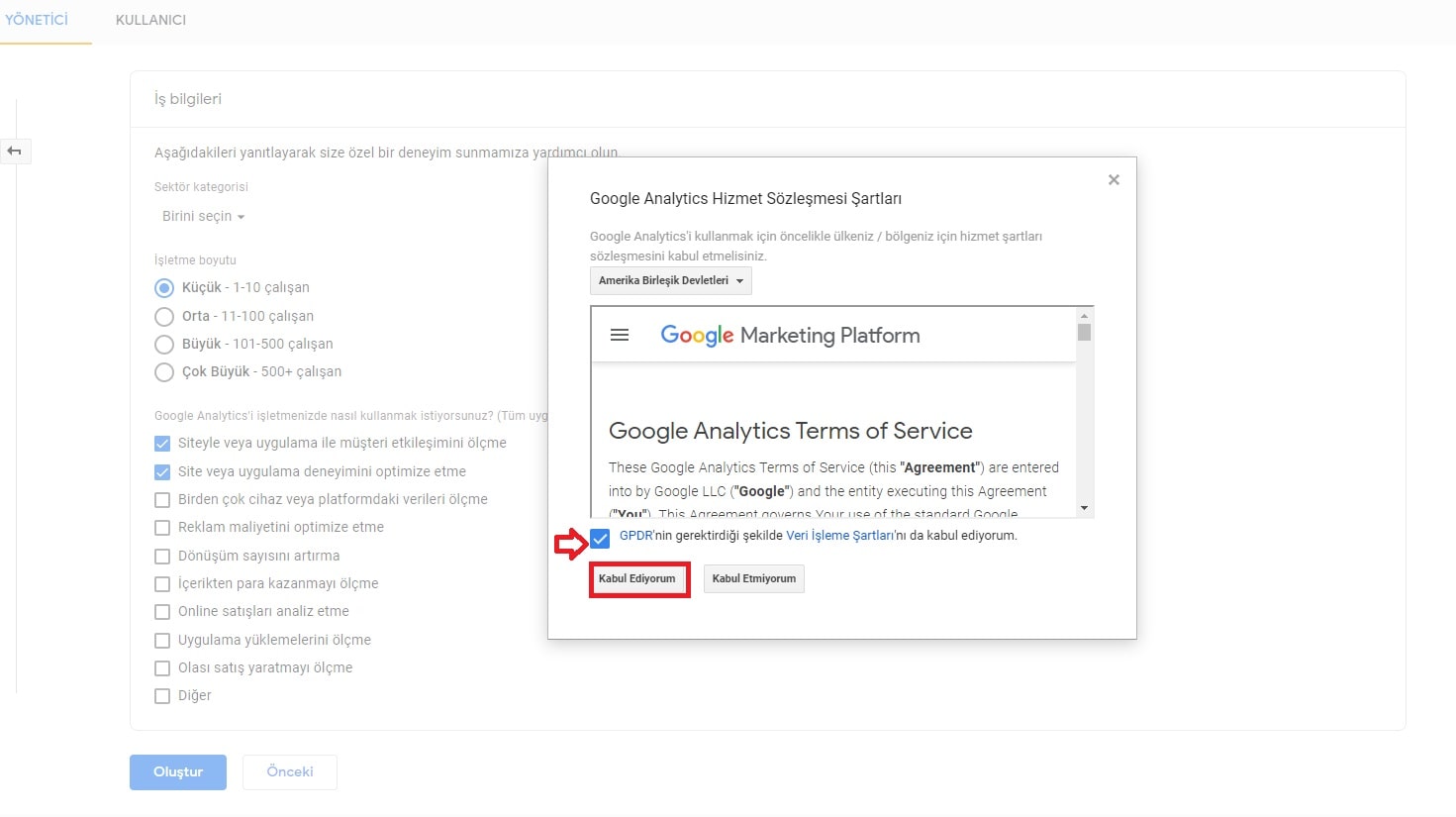This screenshot has height=817, width=1456.
Task: Check 'Online satışları analiz etme' option
Action: click(162, 612)
